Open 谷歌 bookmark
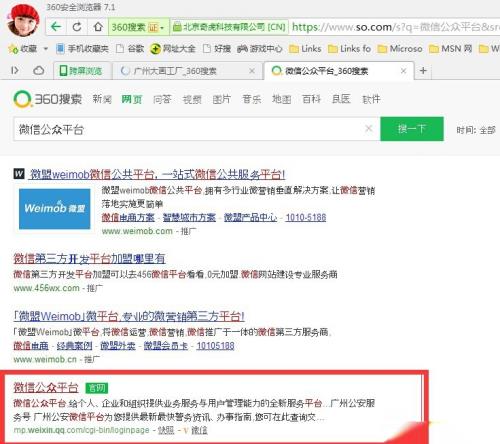This screenshot has width=500, height=444. click(x=130, y=49)
